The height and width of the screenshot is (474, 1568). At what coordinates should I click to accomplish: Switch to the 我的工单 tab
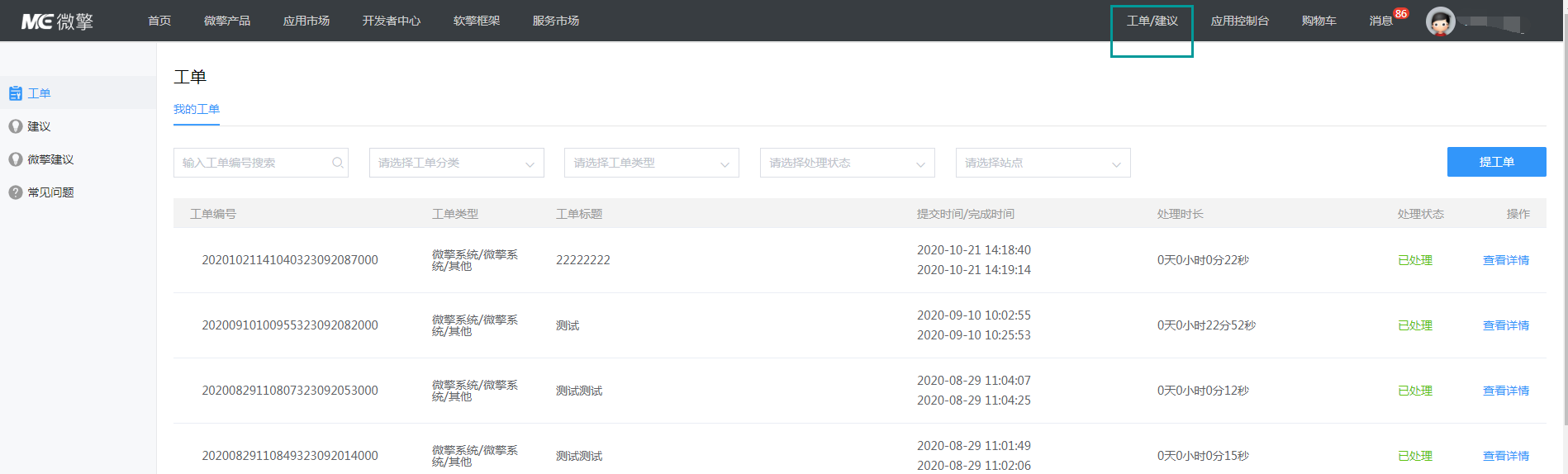[197, 109]
